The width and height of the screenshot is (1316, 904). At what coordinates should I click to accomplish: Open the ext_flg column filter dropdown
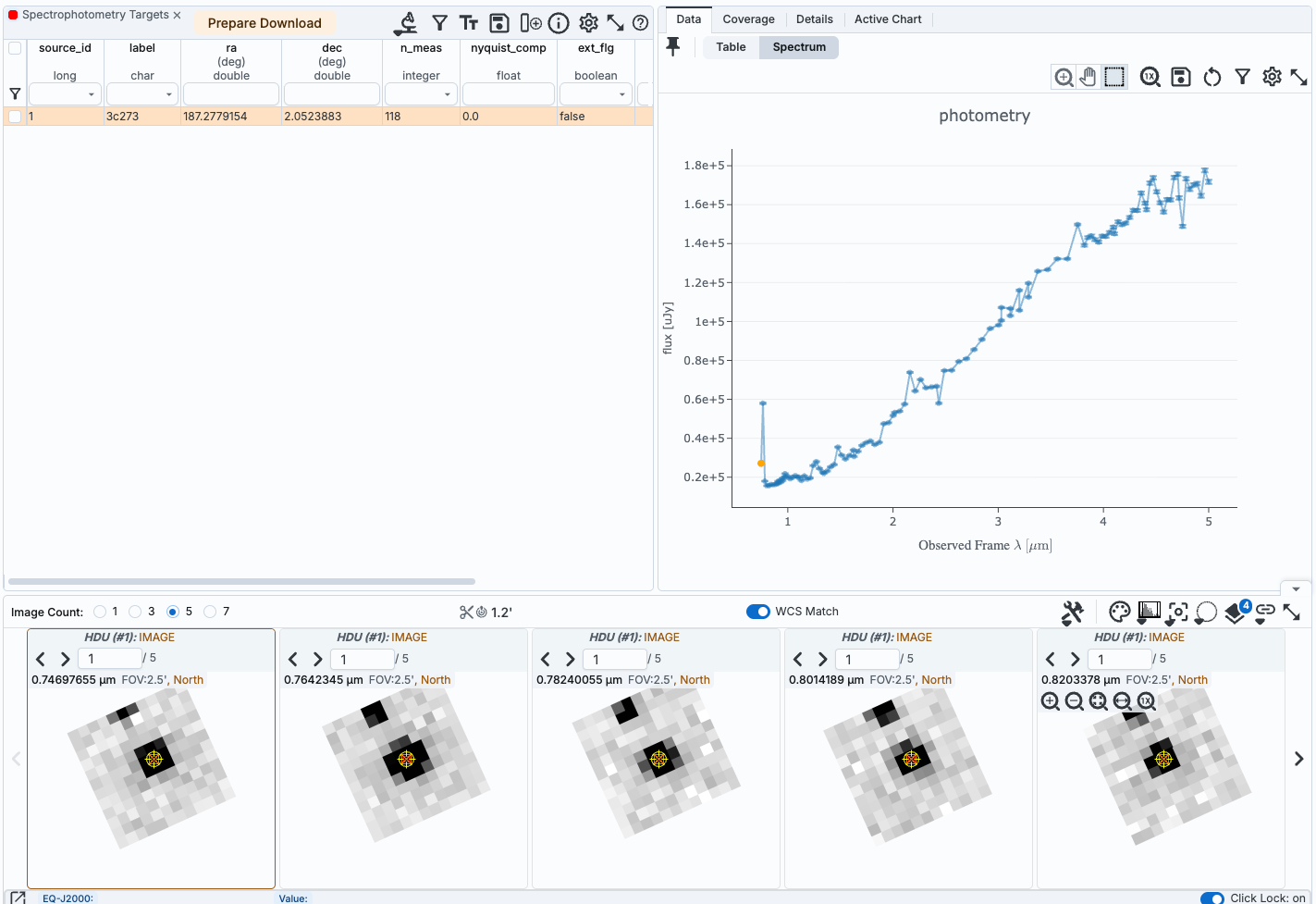click(621, 94)
